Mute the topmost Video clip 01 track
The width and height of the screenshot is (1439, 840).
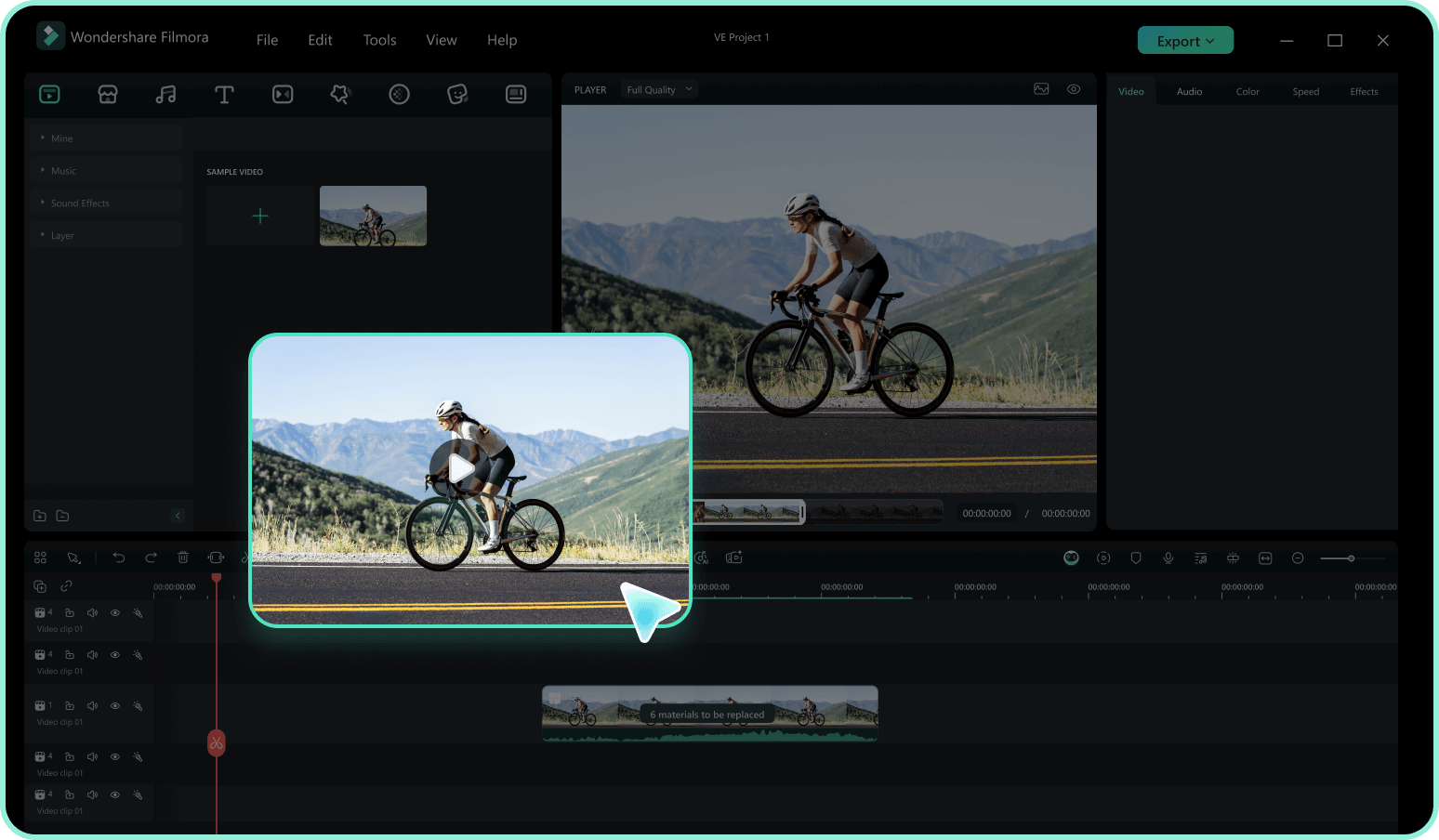coord(92,613)
